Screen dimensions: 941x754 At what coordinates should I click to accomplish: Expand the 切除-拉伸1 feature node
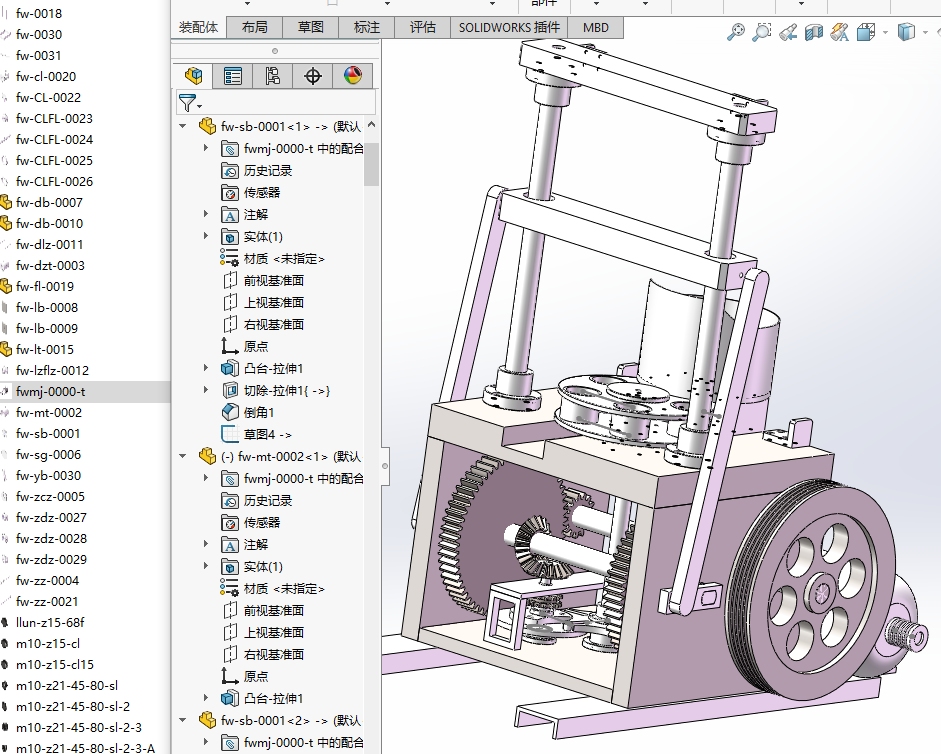click(206, 390)
